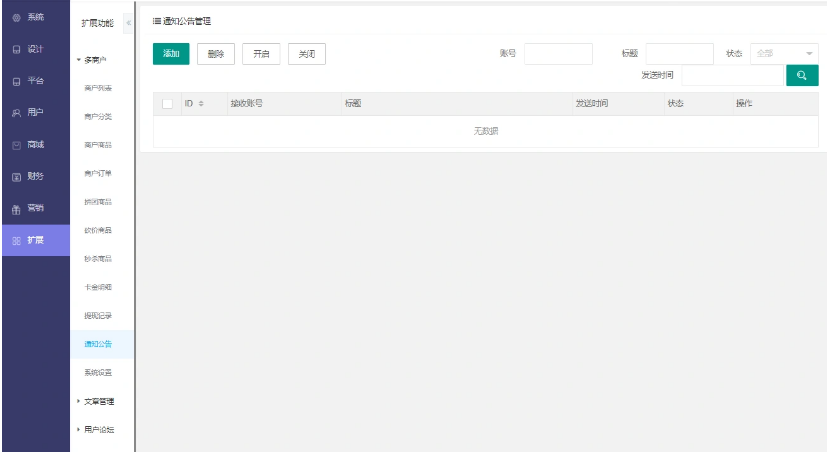Click the green 添加 button
The image size is (827, 452).
[171, 54]
